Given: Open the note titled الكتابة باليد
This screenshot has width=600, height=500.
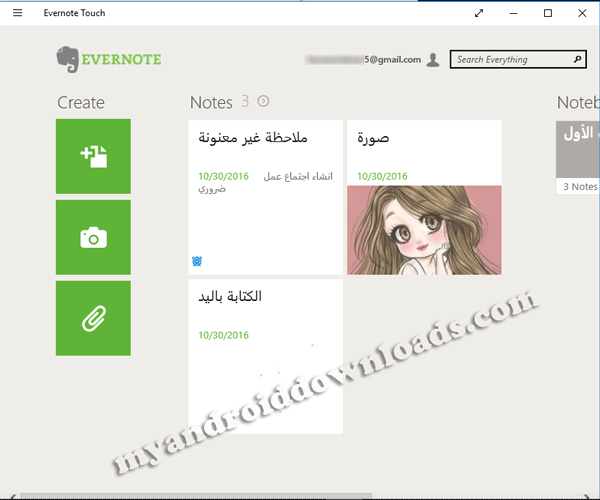Looking at the screenshot, I should tap(265, 357).
